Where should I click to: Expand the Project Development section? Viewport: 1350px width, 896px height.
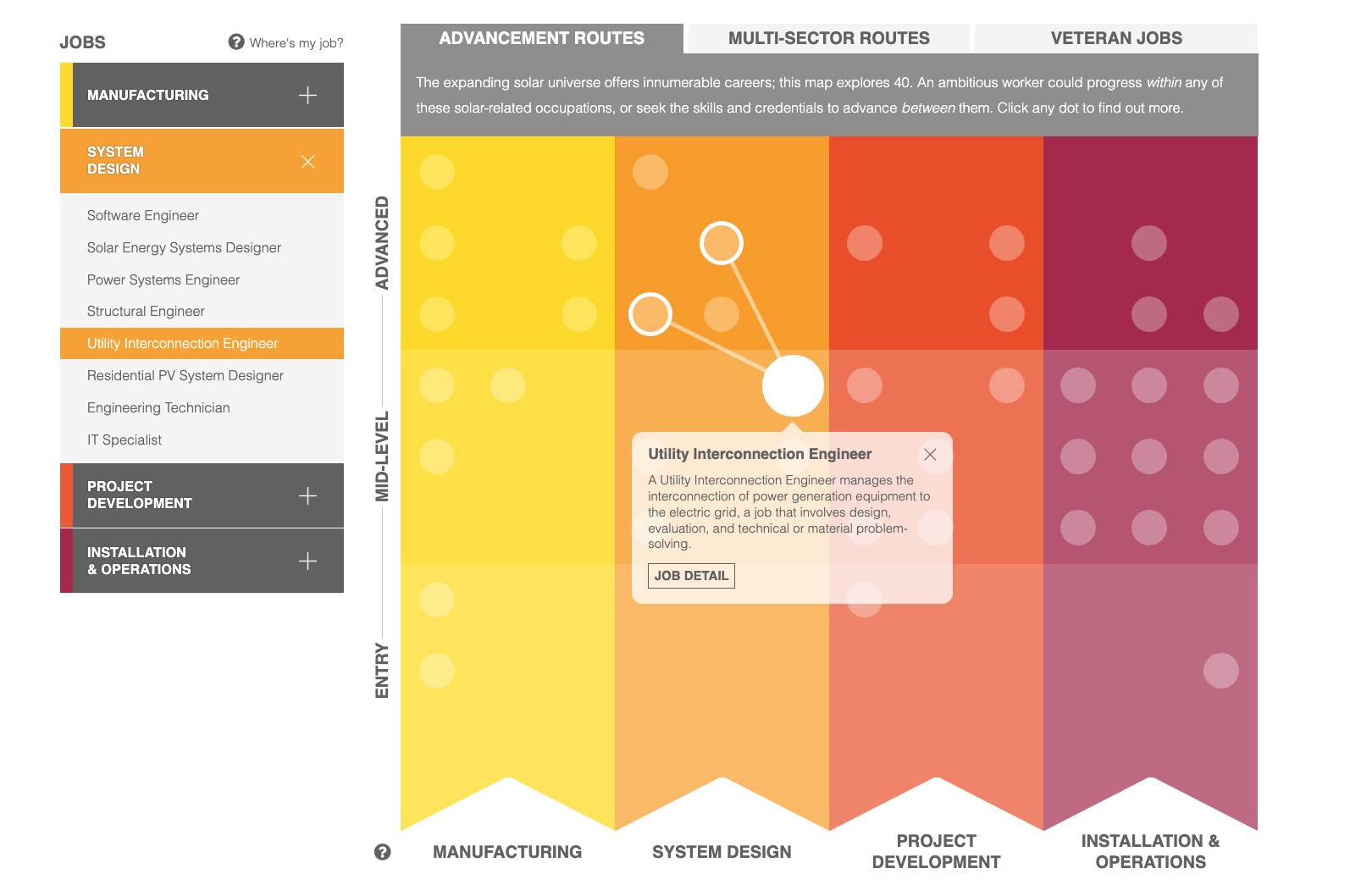click(308, 495)
